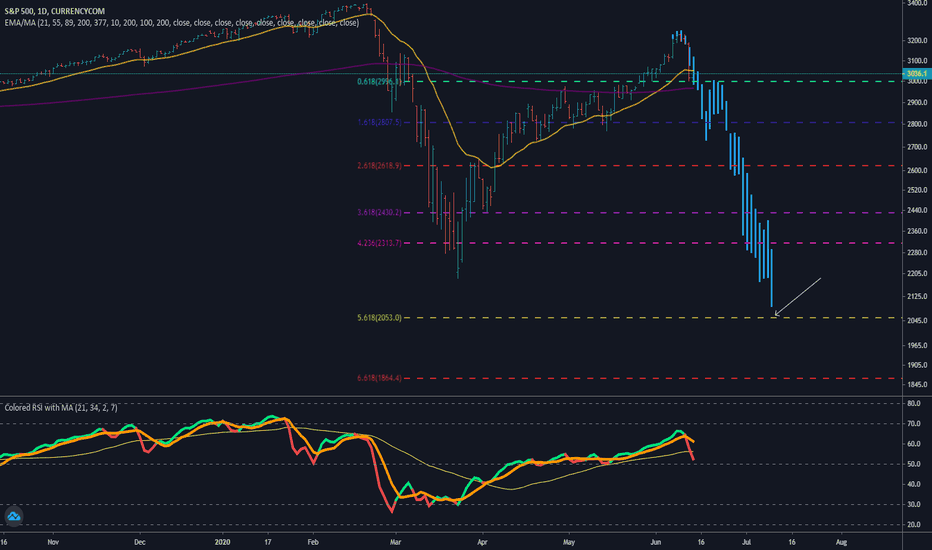Click the Dec date on time axis
This screenshot has width=932, height=550.
140,542
